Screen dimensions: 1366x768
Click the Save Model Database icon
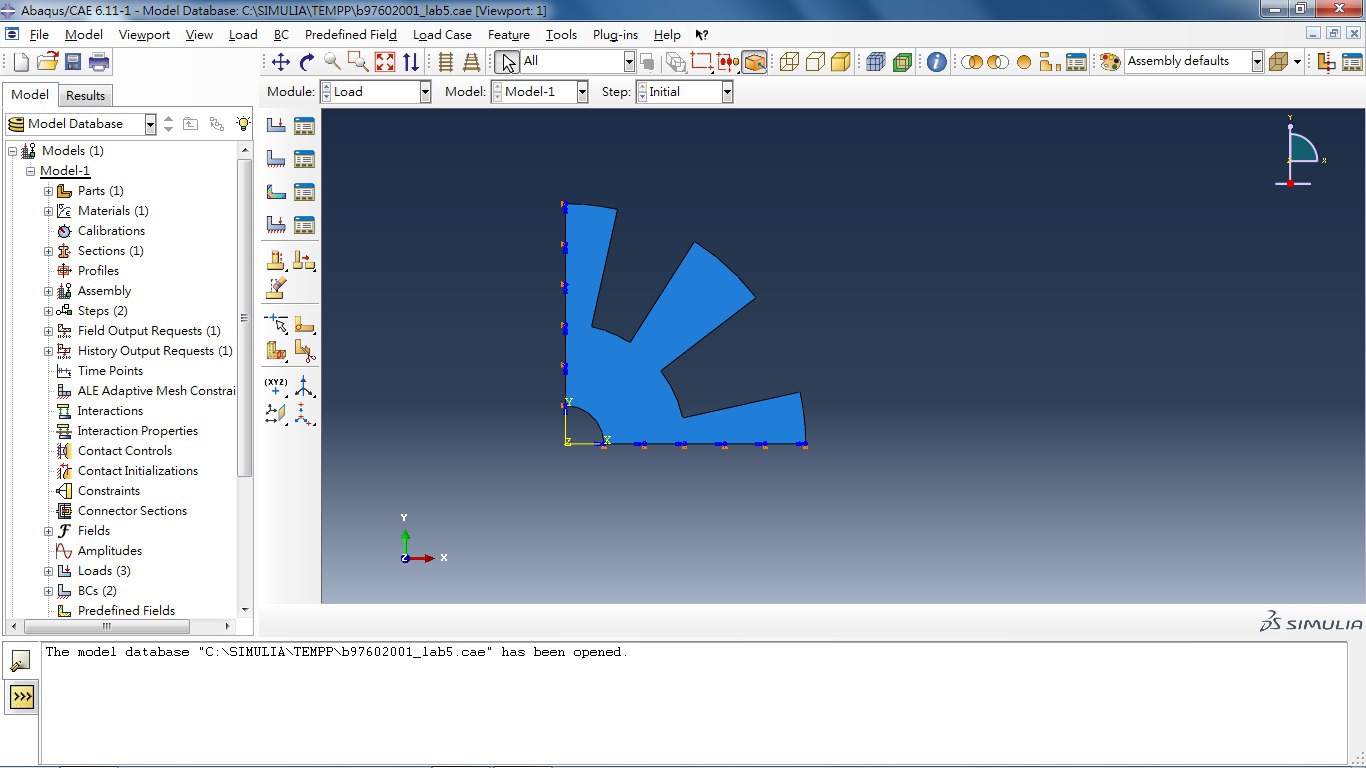click(x=73, y=62)
